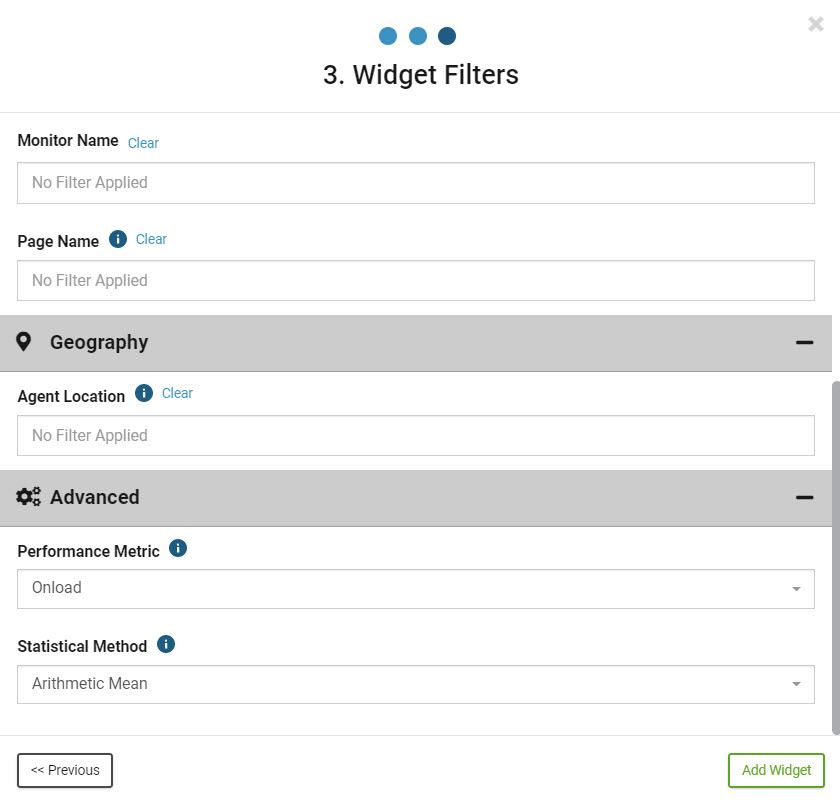Clear the Agent Location filter
The width and height of the screenshot is (840, 803).
(x=177, y=393)
